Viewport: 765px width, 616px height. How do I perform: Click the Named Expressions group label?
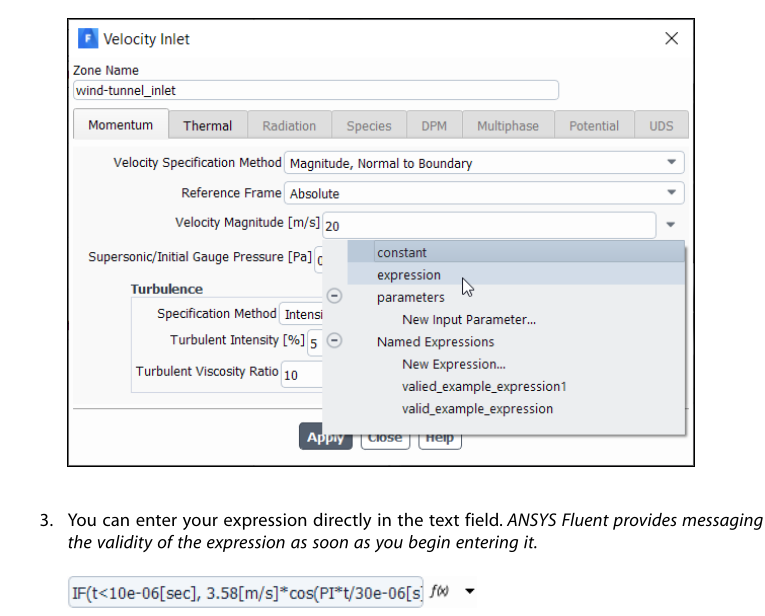[435, 341]
